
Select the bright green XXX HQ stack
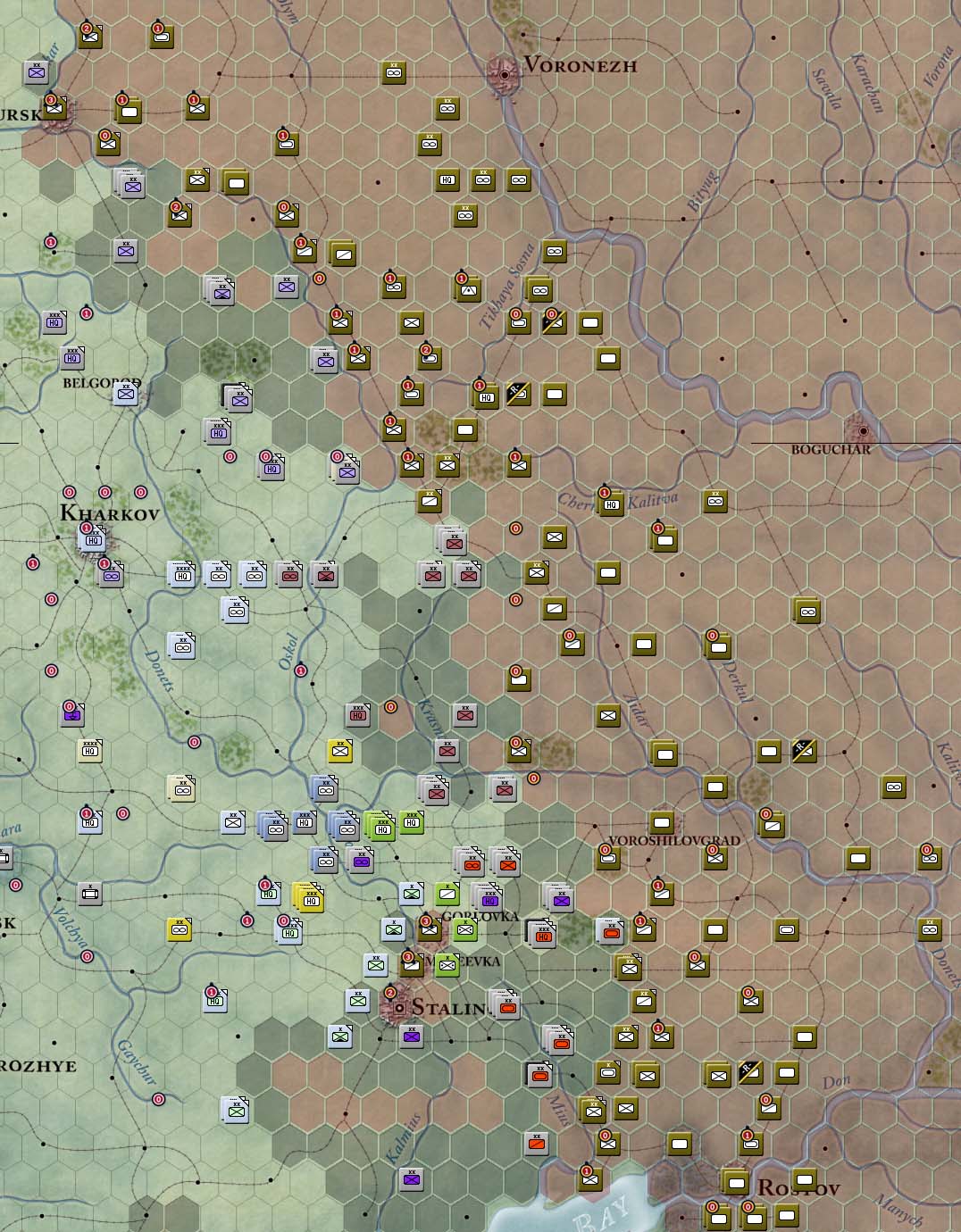(380, 825)
